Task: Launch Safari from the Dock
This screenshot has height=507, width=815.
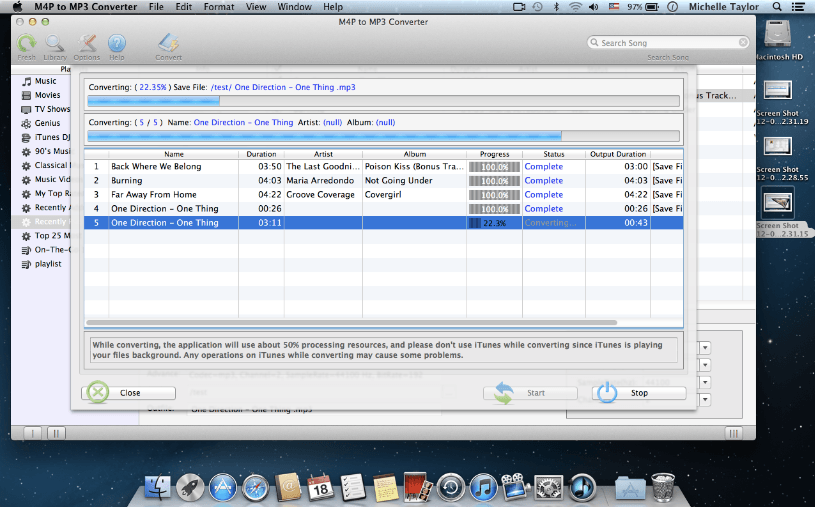Action: [x=255, y=488]
